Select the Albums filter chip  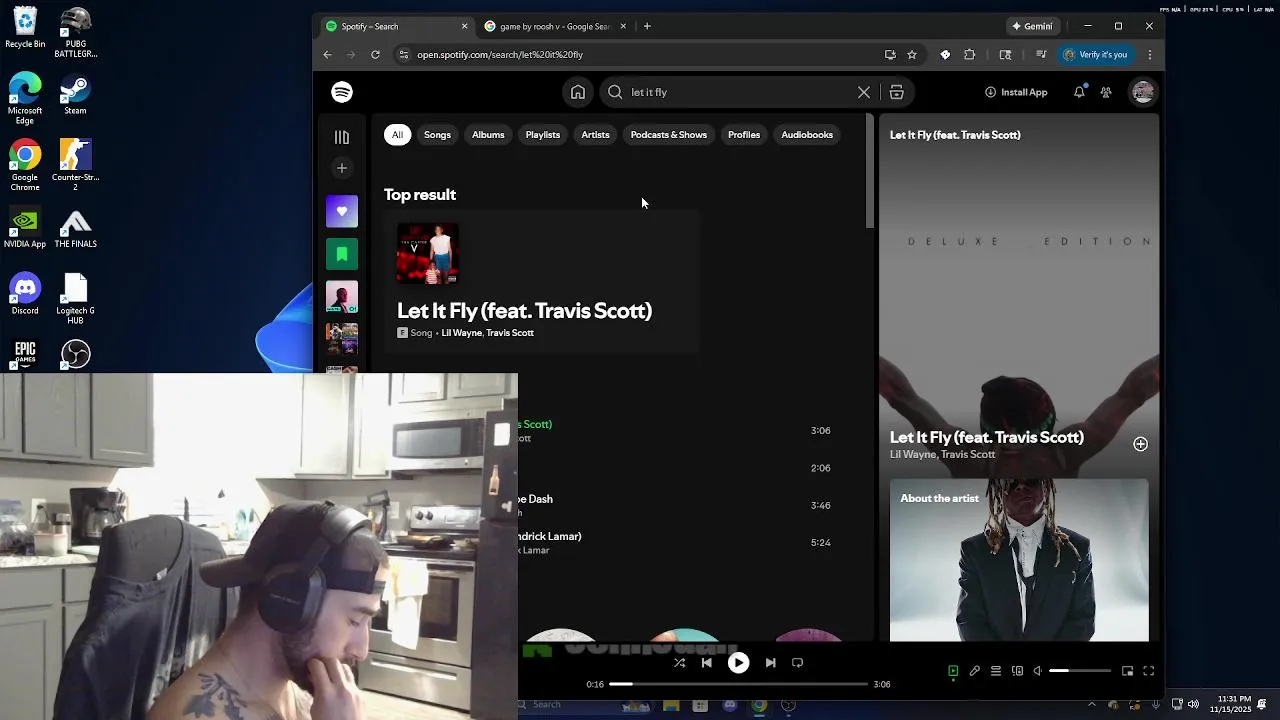click(488, 135)
